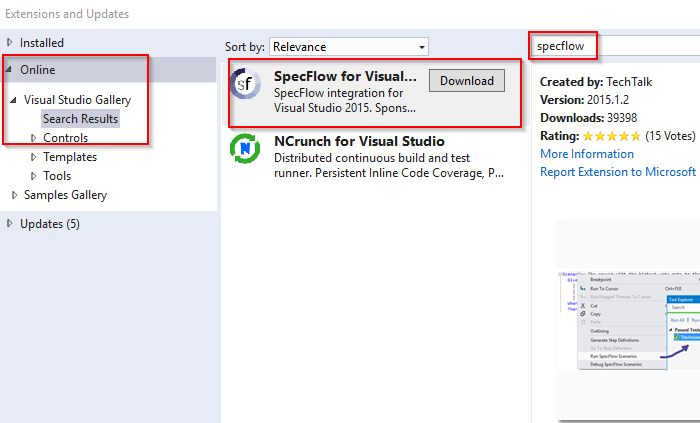The width and height of the screenshot is (700, 423).
Task: Expand the Controls tree node arrow
Action: [x=33, y=138]
